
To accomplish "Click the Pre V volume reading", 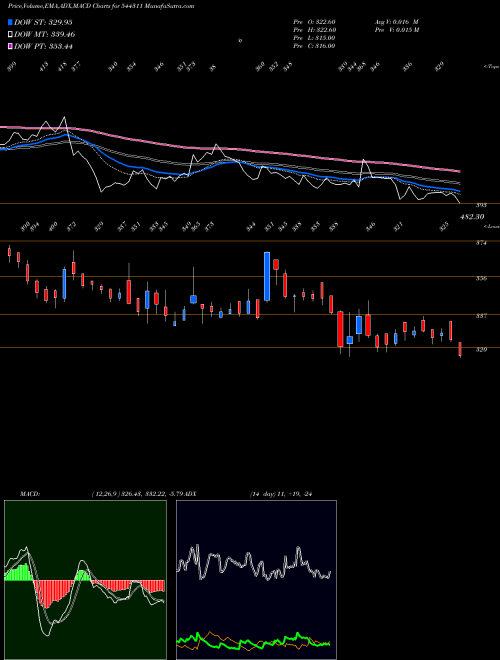I will click(396, 30).
